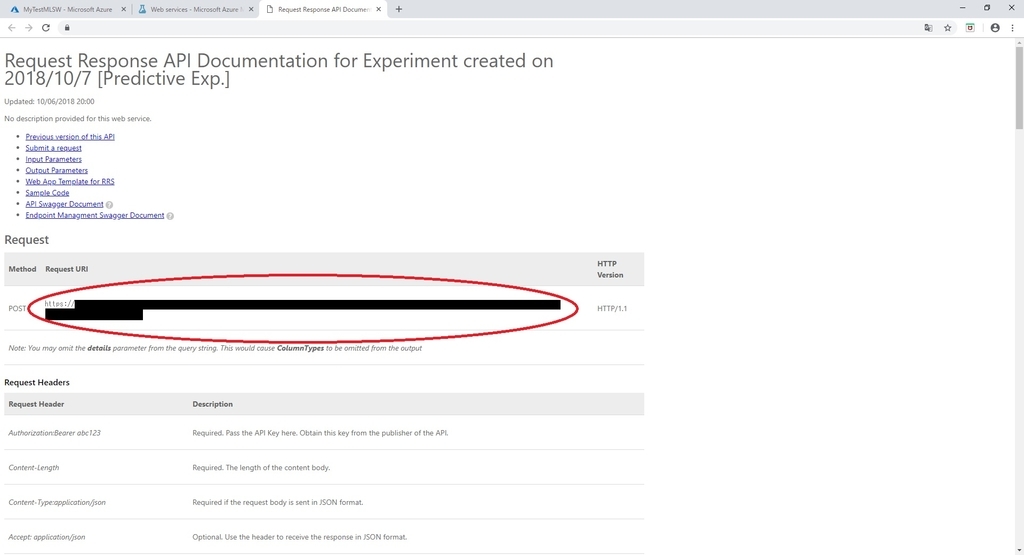This screenshot has width=1024, height=555.
Task: Open the Endpoint Managment Swagger Document link
Action: [95, 215]
